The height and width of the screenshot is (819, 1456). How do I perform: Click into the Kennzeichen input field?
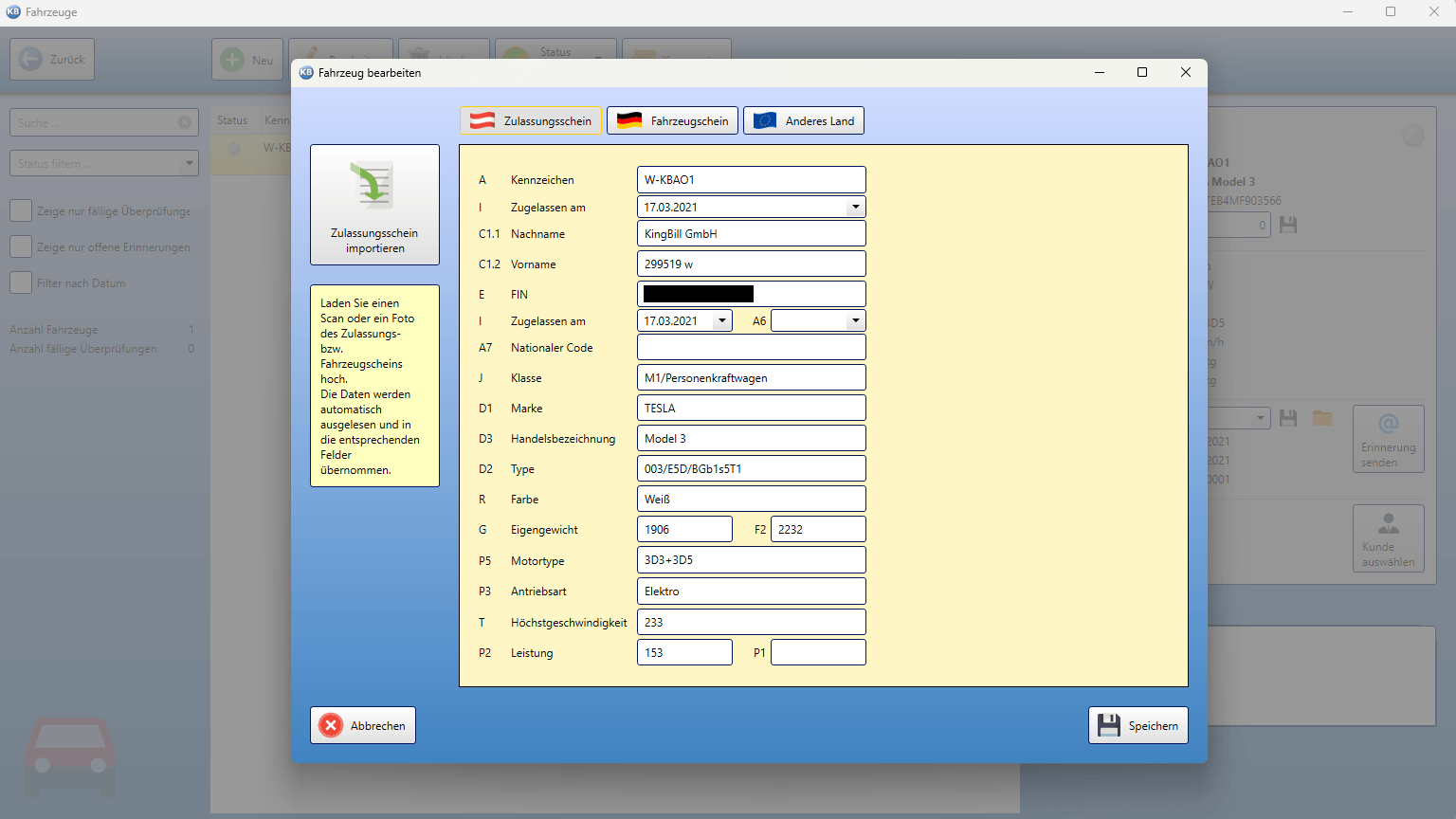click(x=752, y=179)
